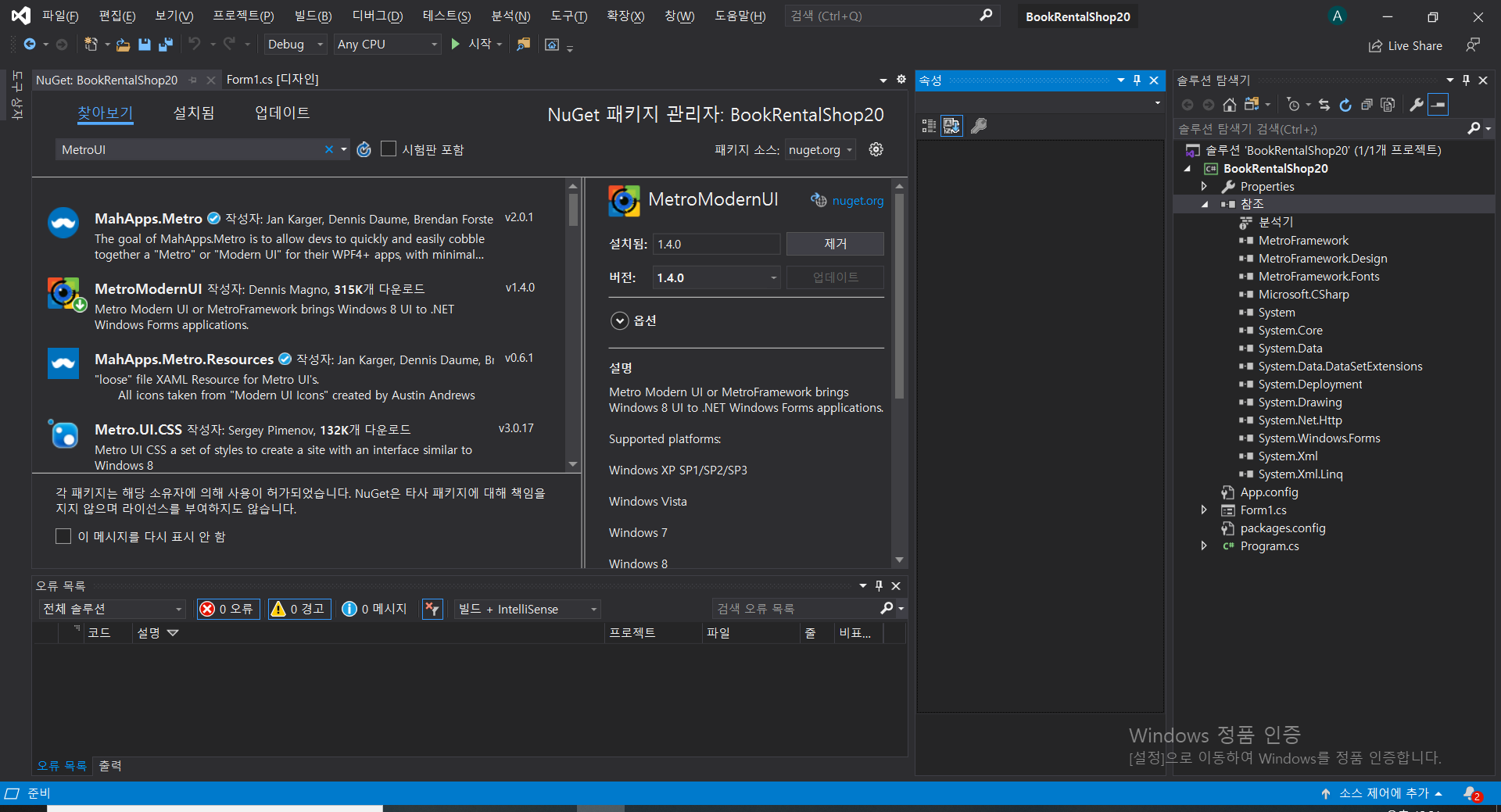This screenshot has height=812, width=1501.
Task: Collapse the References node in Solution Explorer
Action: tap(1204, 204)
